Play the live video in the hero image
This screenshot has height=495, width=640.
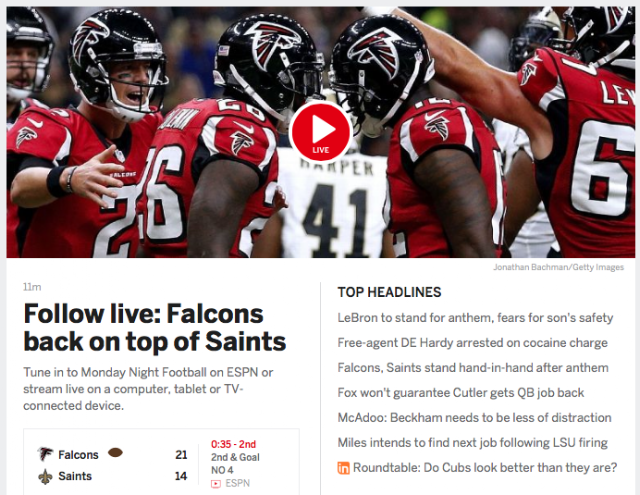320,132
